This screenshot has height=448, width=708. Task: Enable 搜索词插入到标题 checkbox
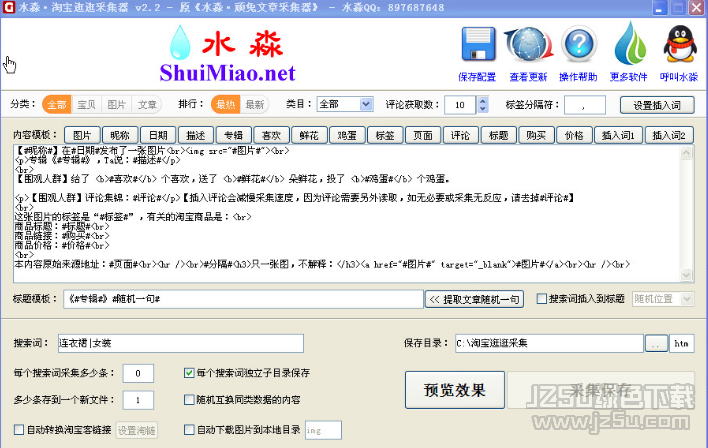click(x=541, y=299)
